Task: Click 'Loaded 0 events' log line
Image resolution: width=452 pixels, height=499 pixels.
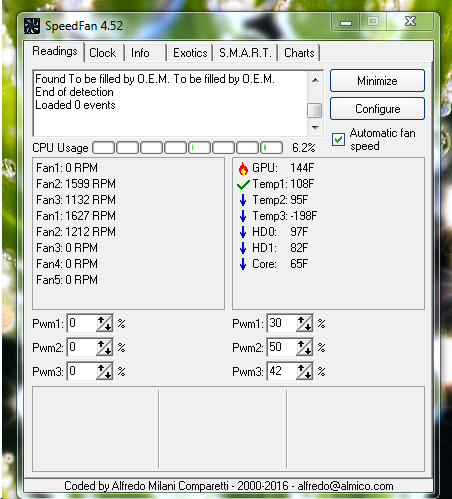Action: 75,105
